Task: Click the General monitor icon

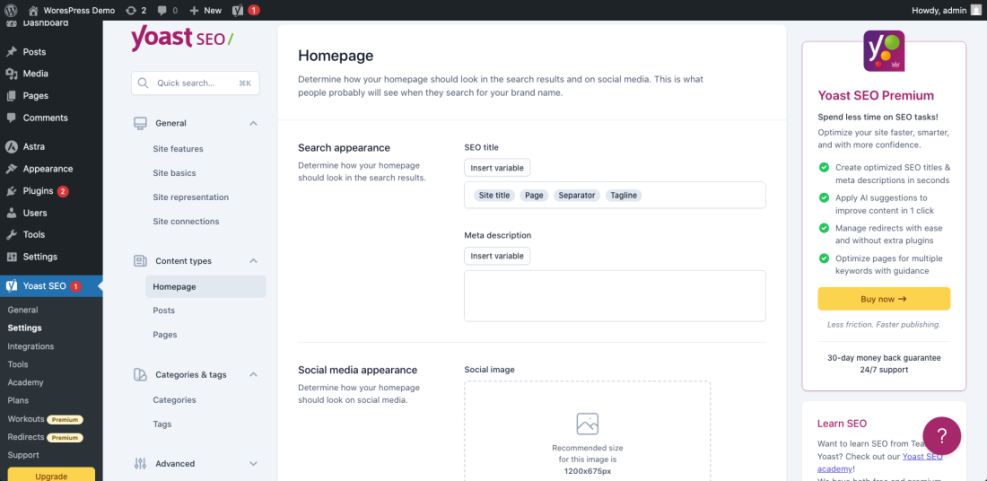Action: tap(140, 123)
